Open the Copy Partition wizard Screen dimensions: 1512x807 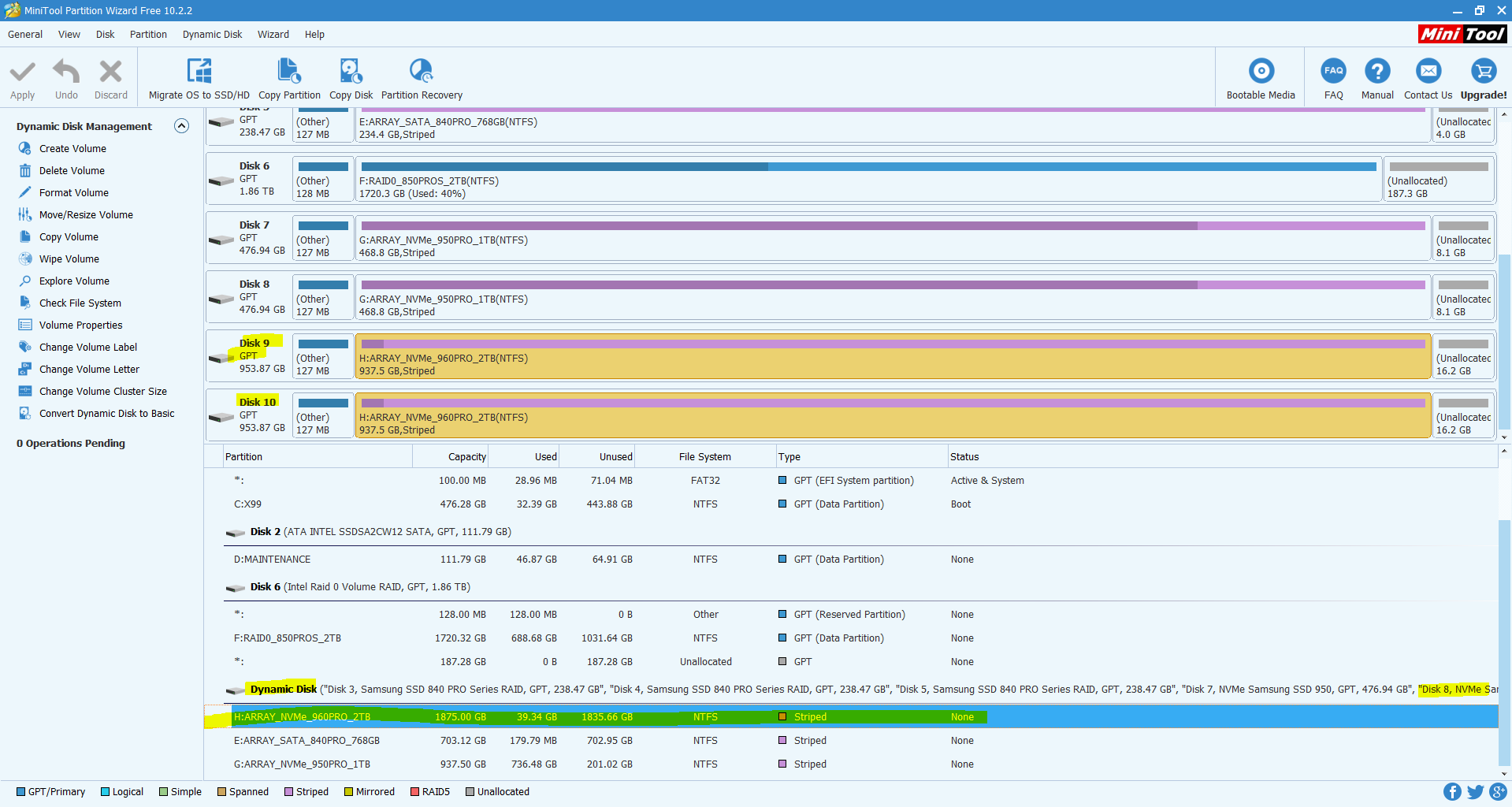tap(289, 79)
